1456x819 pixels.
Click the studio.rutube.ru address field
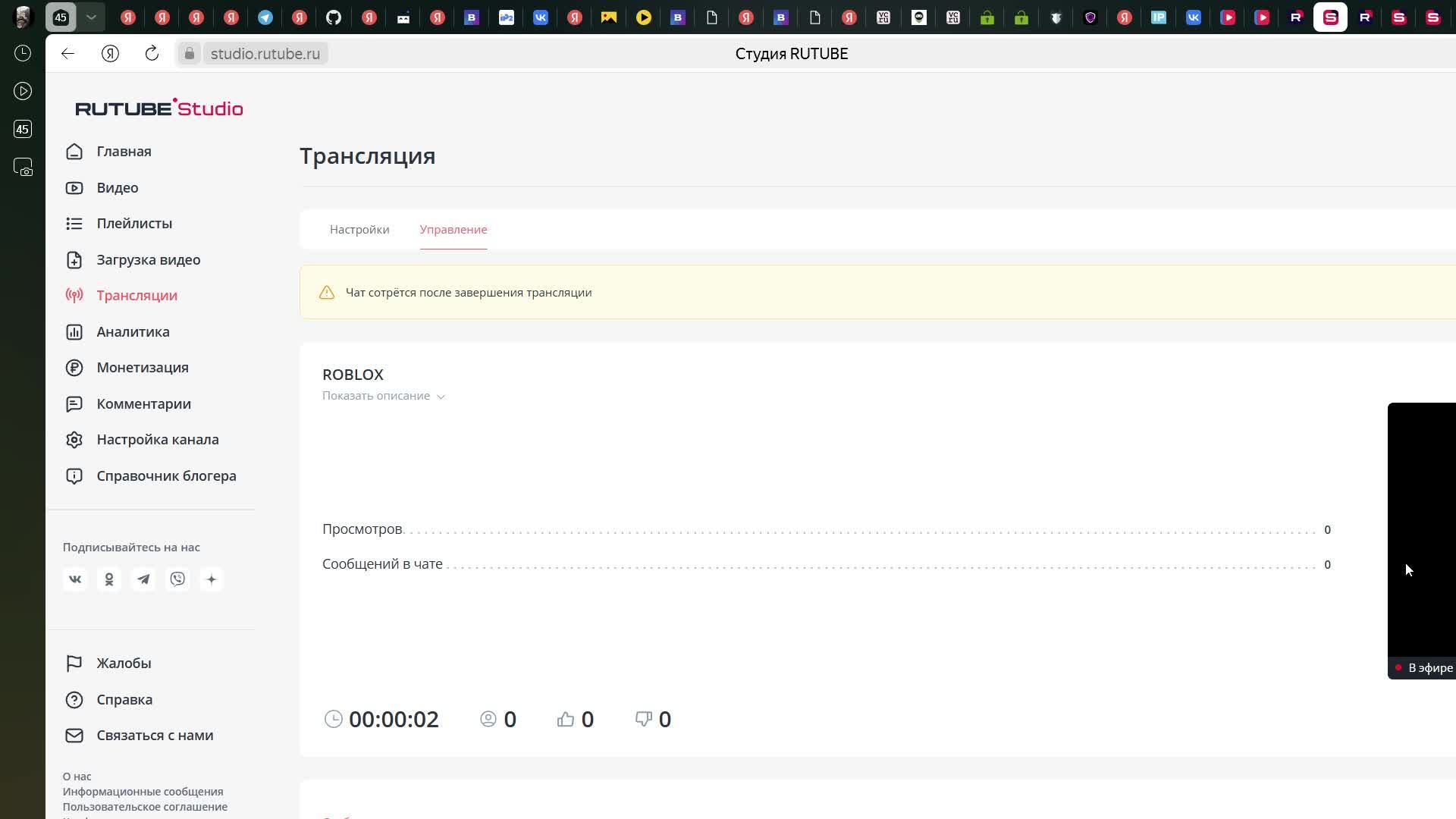pyautogui.click(x=265, y=54)
